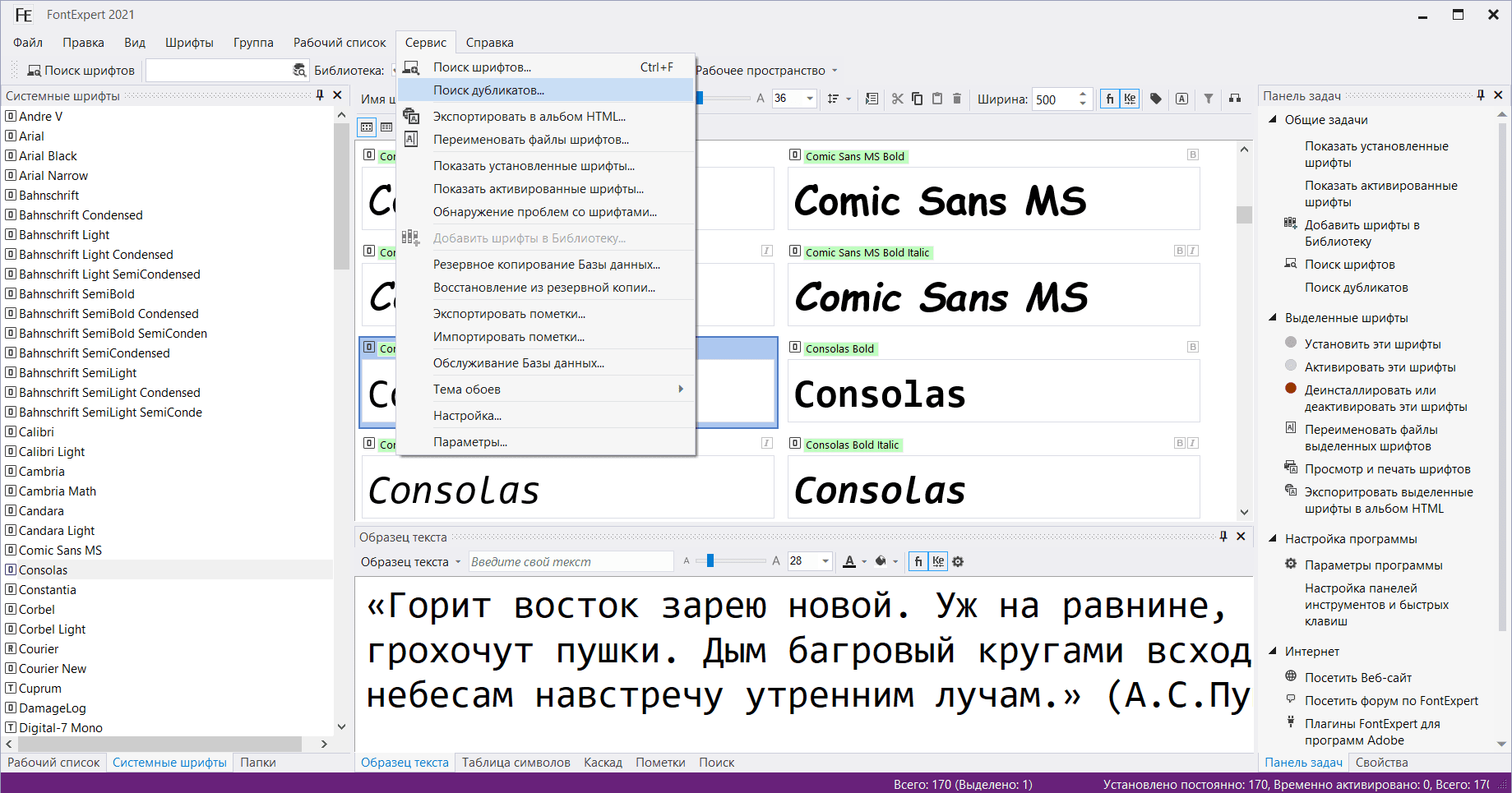Close the Системные шрифты panel
1512x793 pixels.
(x=337, y=95)
